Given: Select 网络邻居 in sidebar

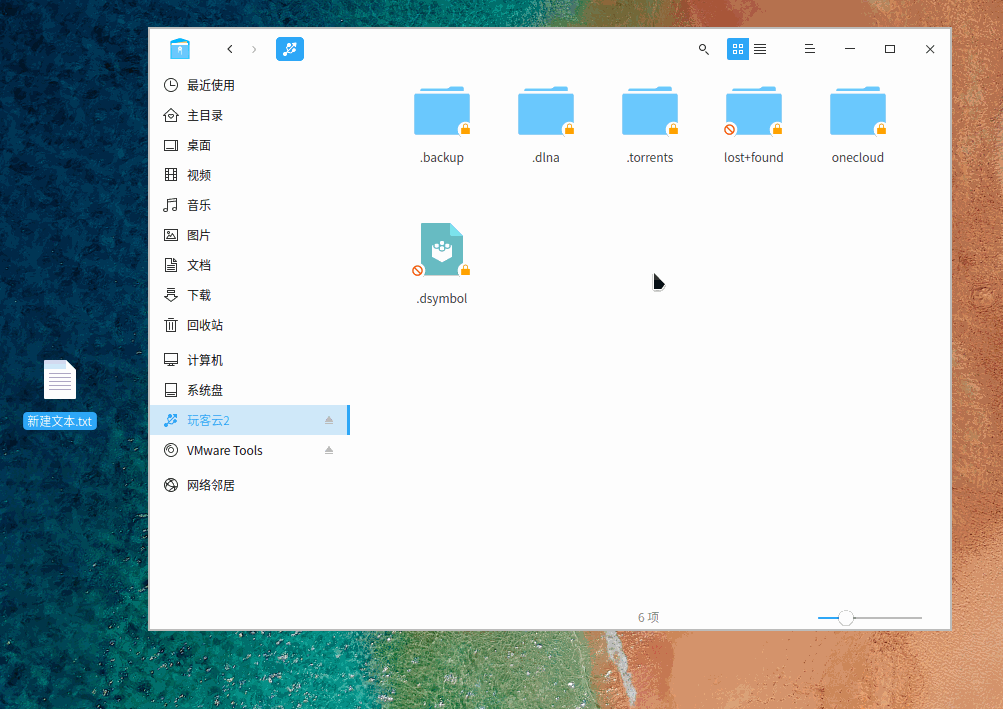Looking at the screenshot, I should pyautogui.click(x=210, y=485).
